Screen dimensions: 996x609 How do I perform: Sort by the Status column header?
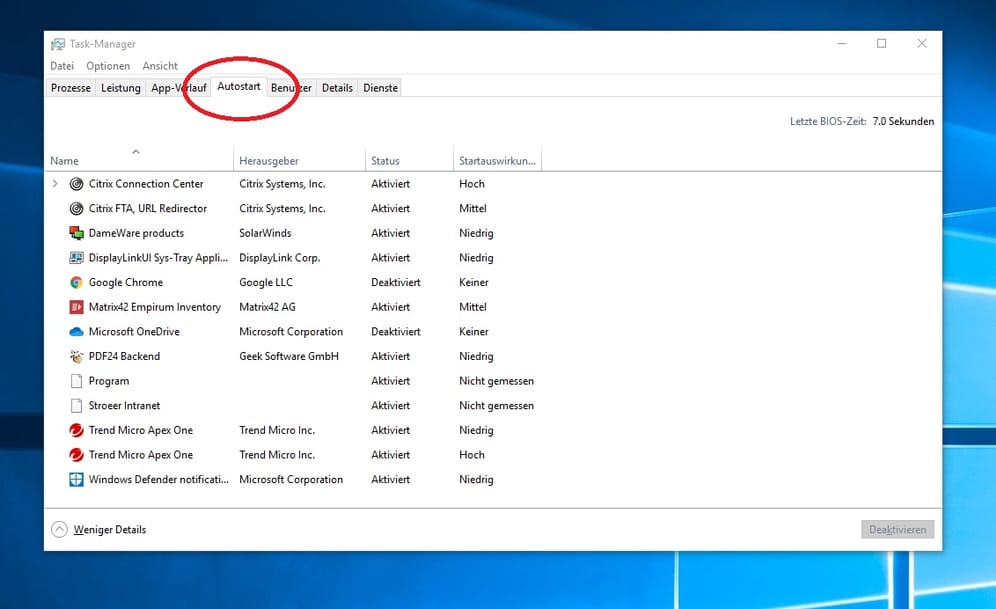[x=410, y=161]
